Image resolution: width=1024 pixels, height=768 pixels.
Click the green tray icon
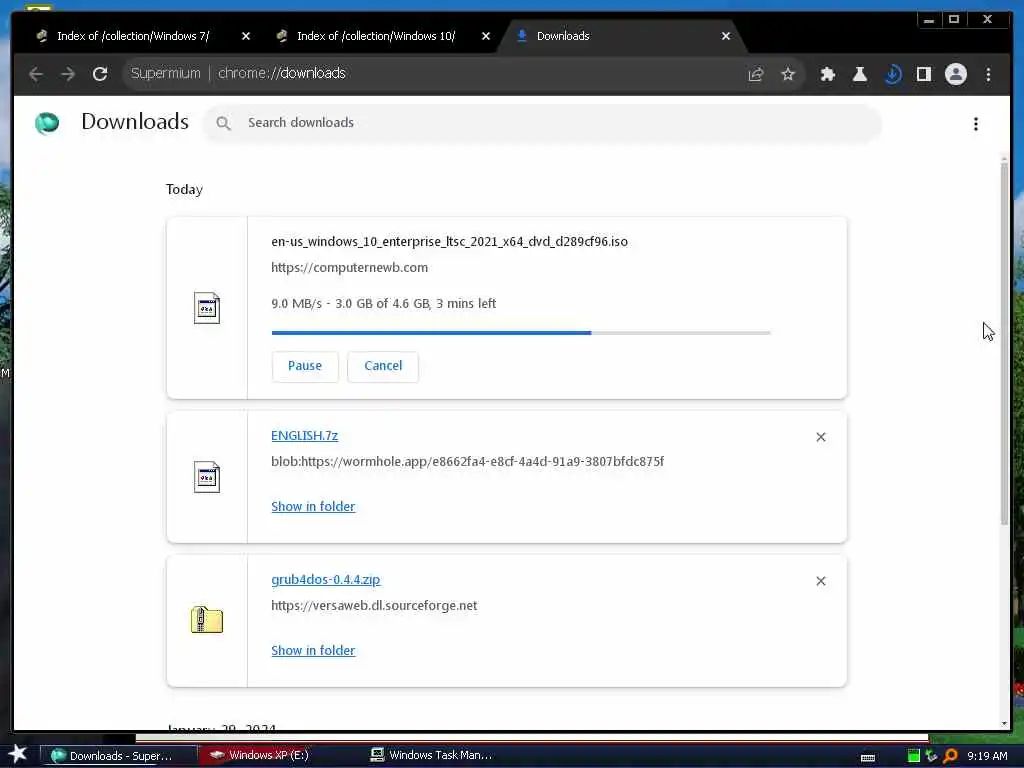914,756
